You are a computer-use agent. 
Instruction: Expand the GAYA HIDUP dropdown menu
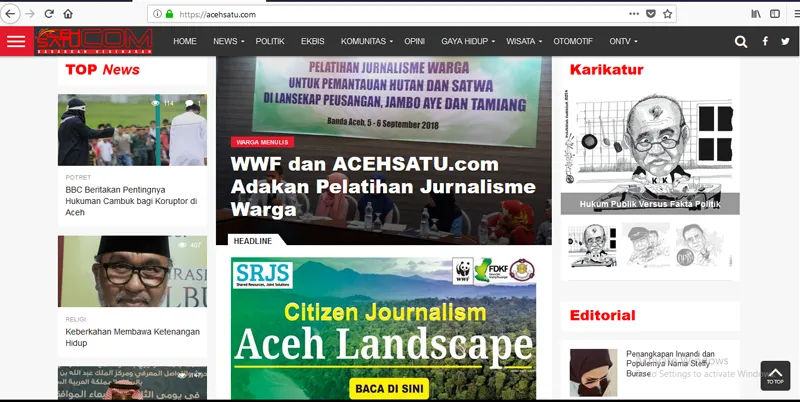pos(468,41)
